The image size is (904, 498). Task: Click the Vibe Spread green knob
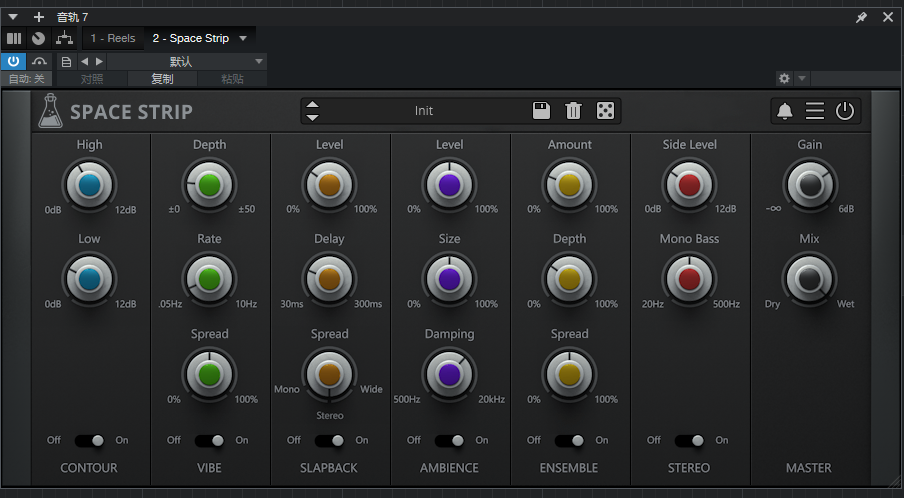coord(209,375)
